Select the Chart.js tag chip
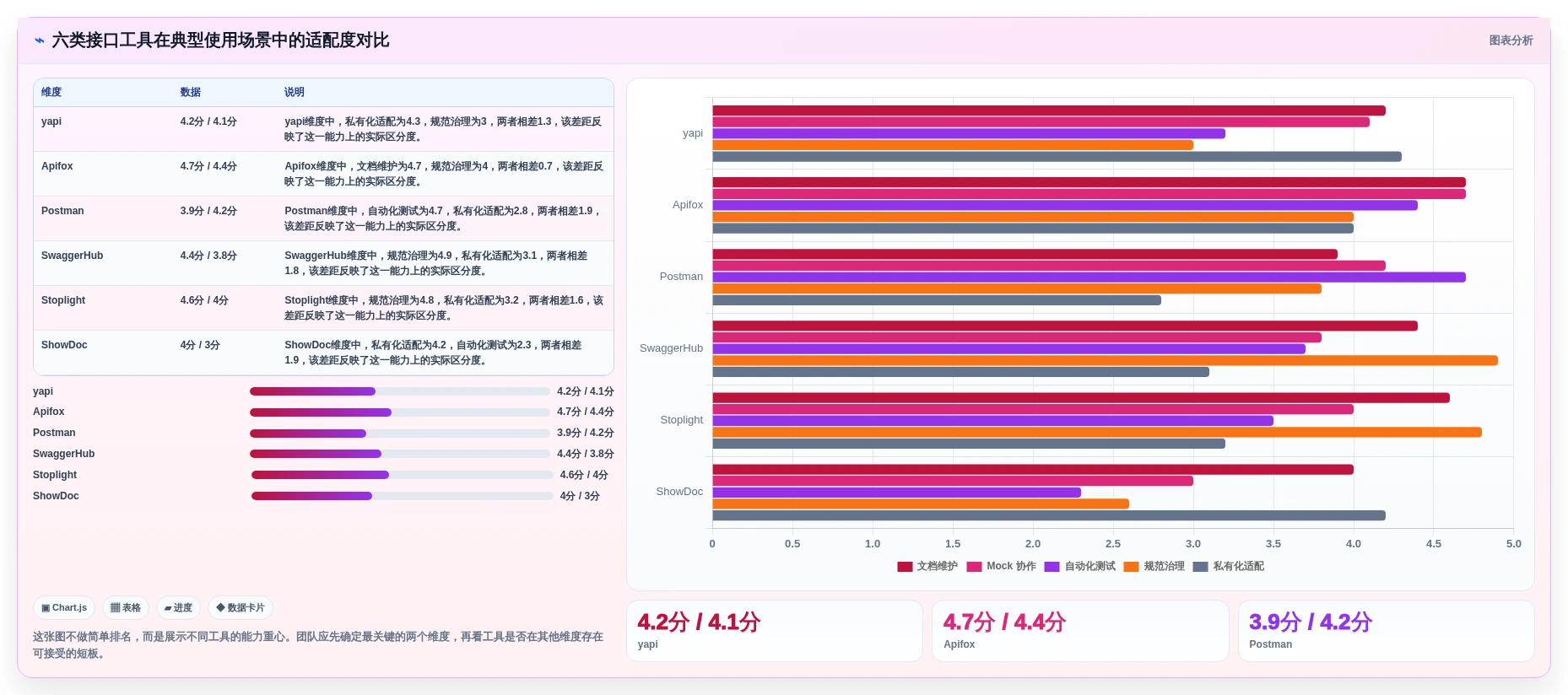 pos(64,607)
